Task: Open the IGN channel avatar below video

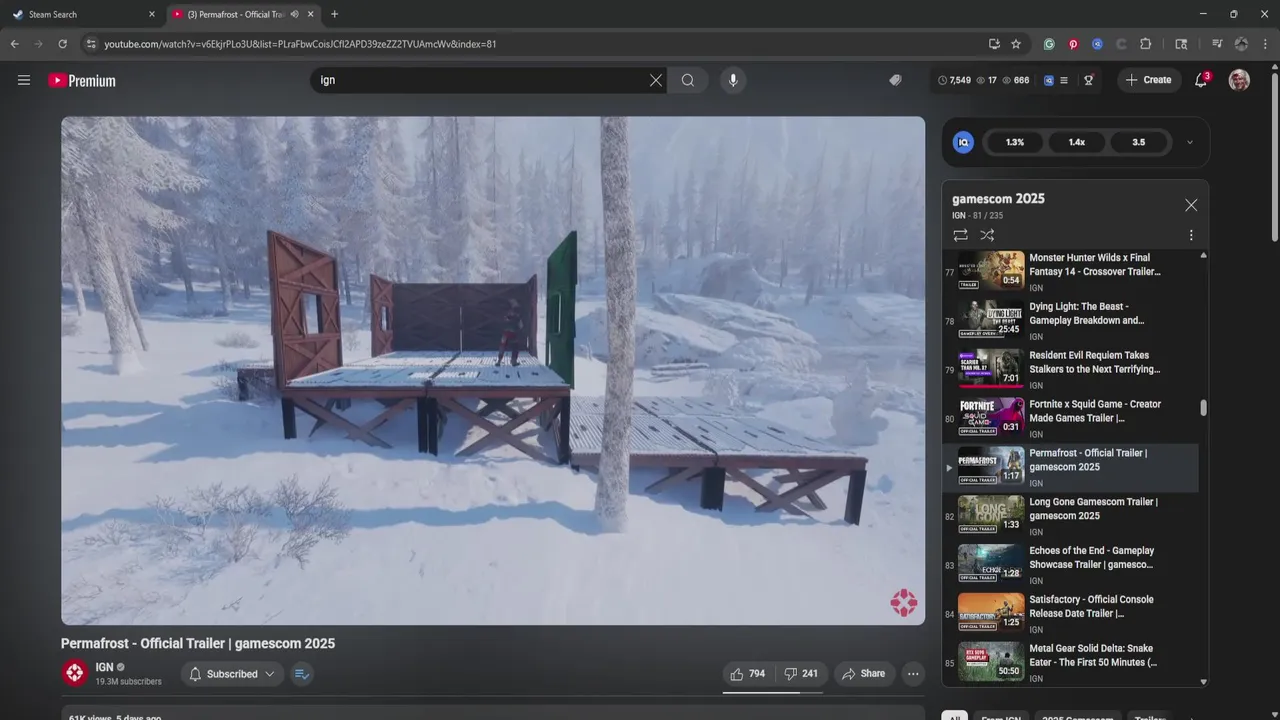Action: point(74,673)
